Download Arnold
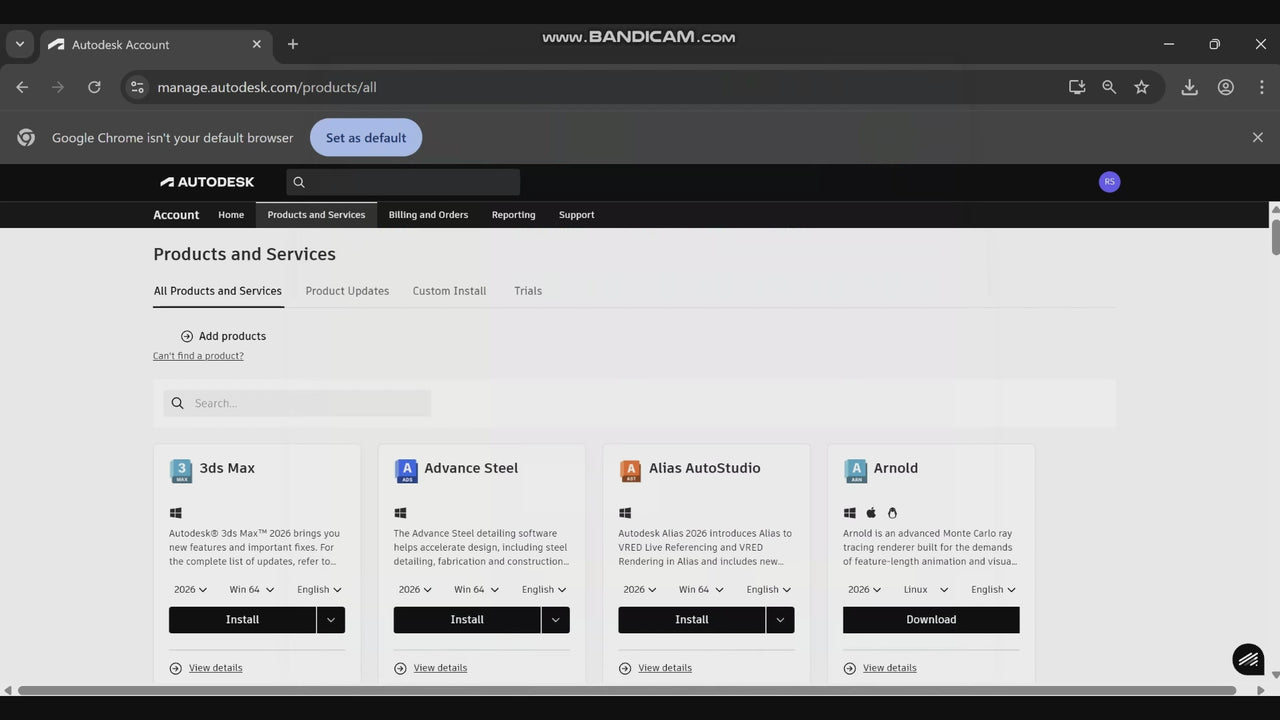This screenshot has width=1280, height=720. point(931,620)
